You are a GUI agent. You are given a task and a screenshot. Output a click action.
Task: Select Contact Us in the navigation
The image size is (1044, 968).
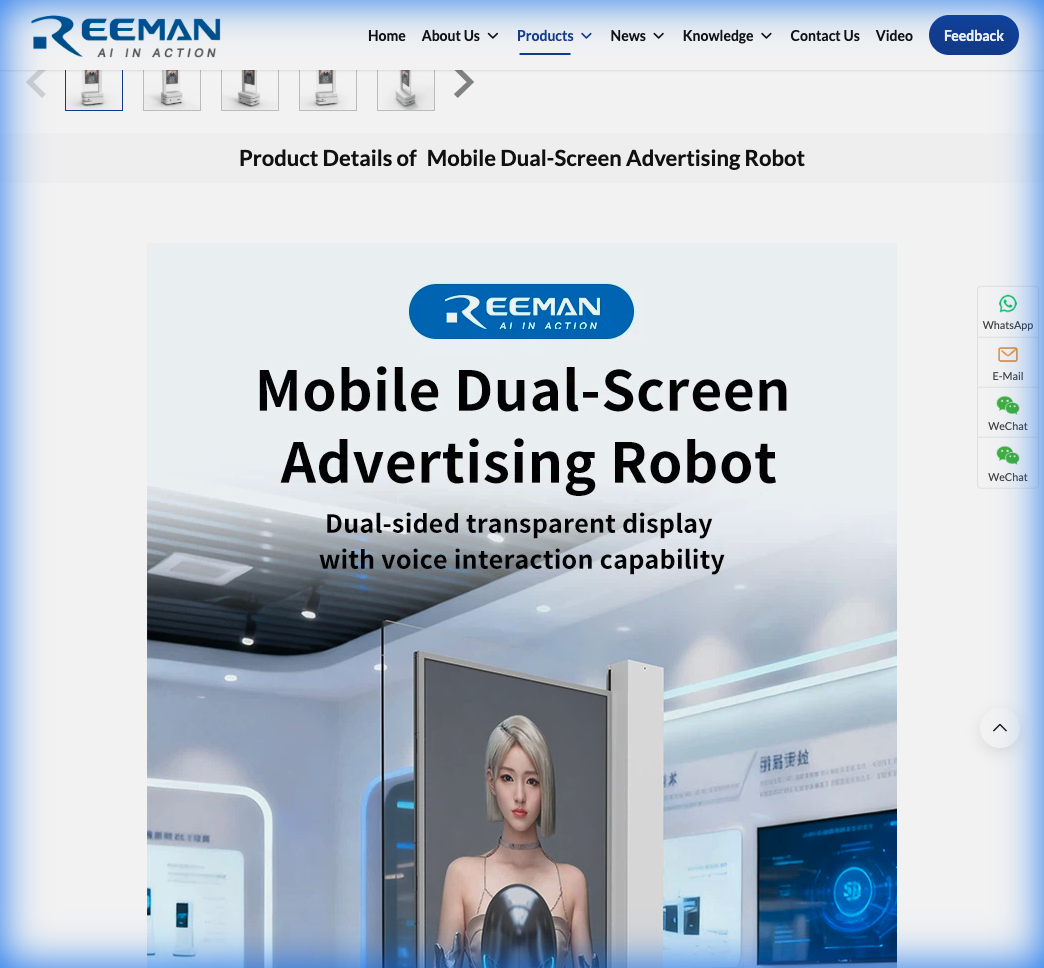(x=825, y=35)
